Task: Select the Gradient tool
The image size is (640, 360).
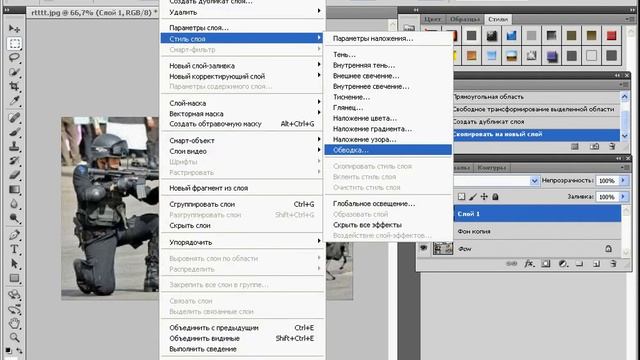Action: (x=14, y=189)
